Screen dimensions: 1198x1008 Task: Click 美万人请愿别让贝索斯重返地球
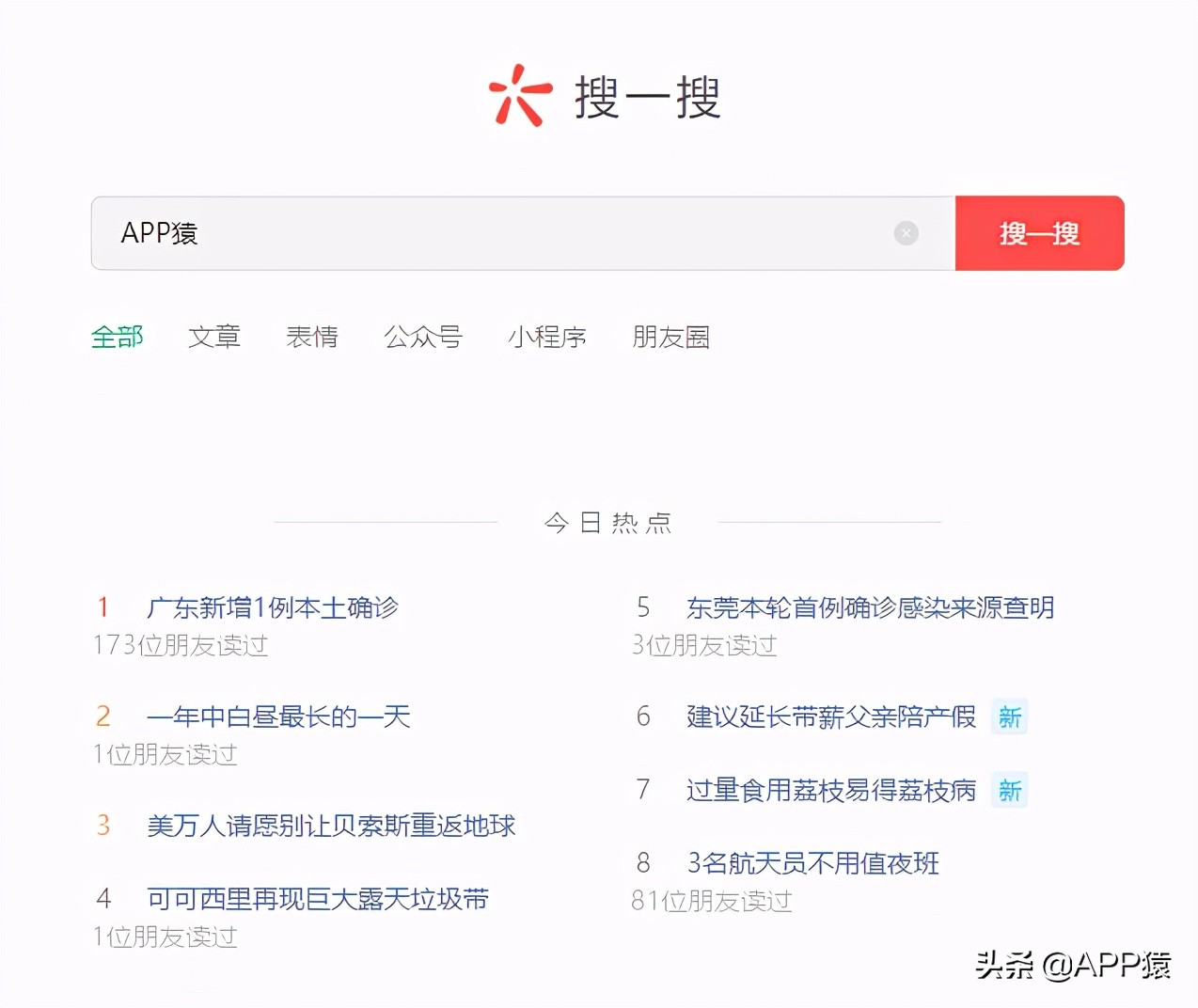click(332, 826)
